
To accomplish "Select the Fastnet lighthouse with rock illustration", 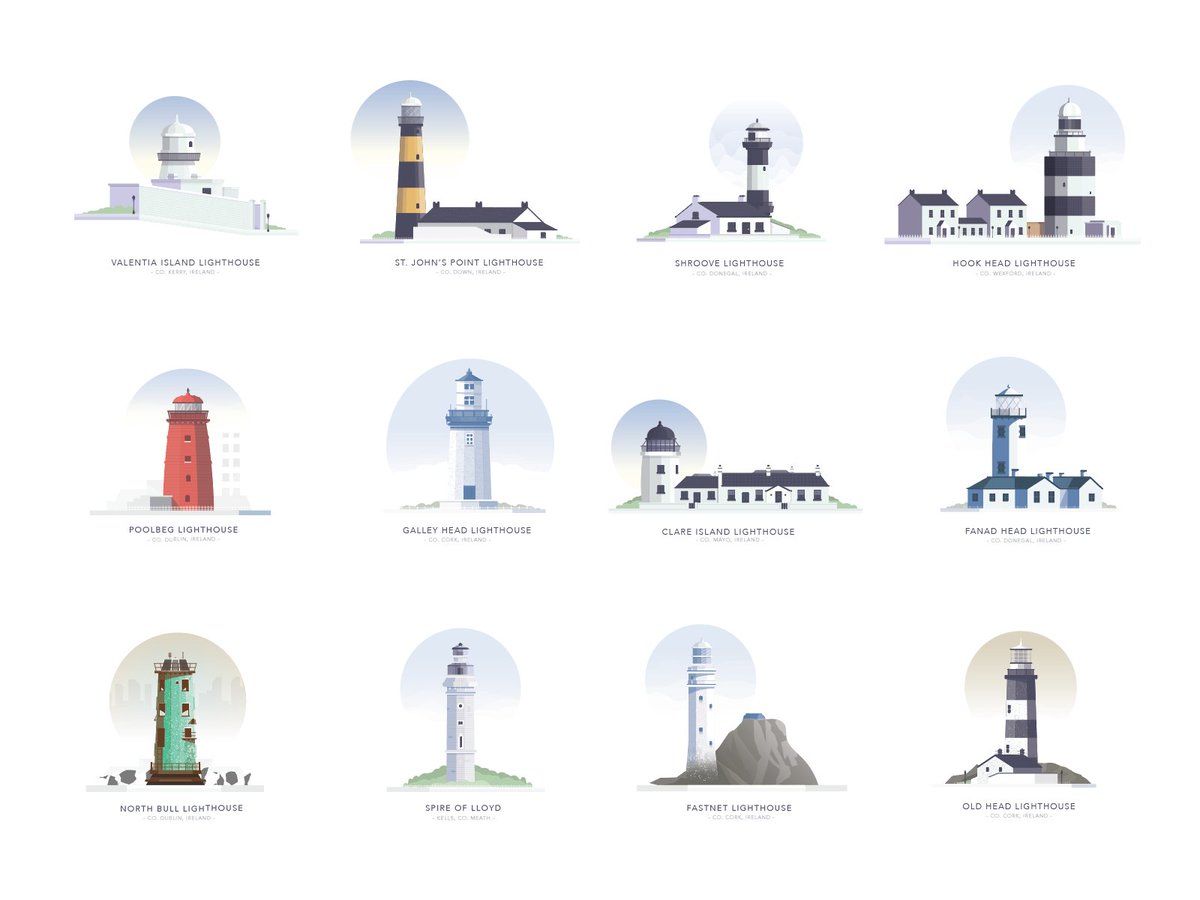I will coord(742,708).
